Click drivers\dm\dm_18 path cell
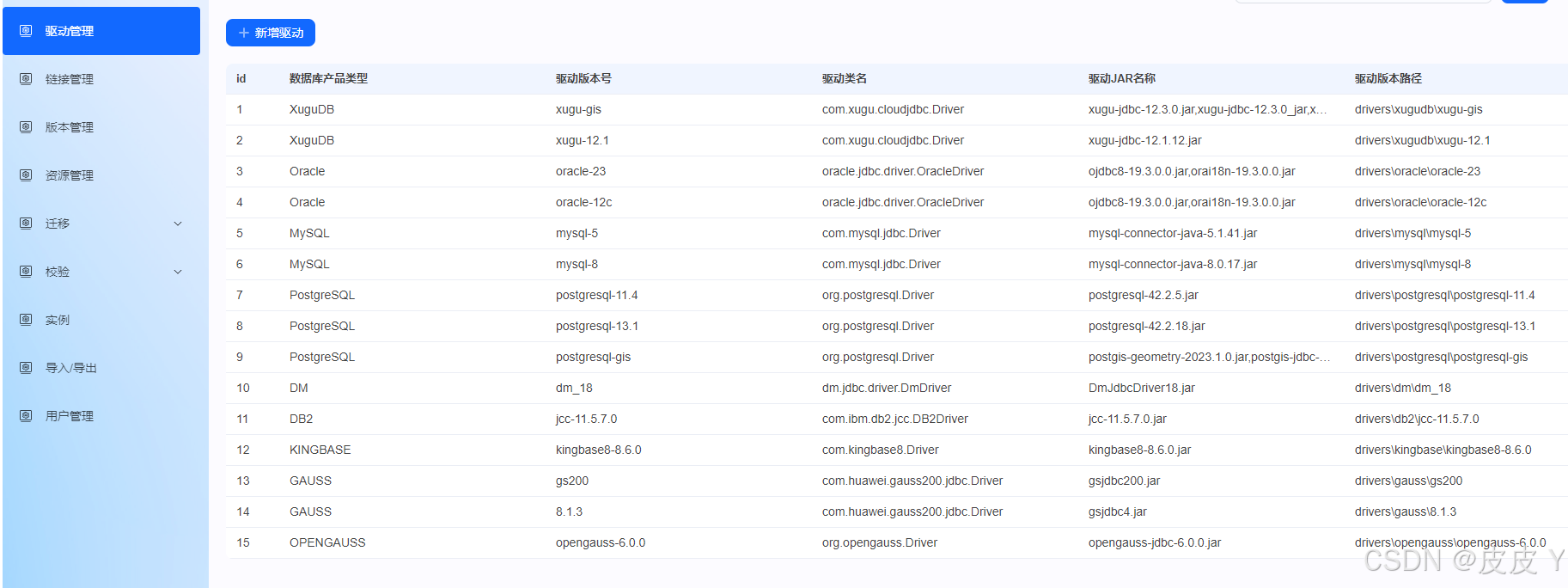This screenshot has width=1568, height=588. point(1403,388)
